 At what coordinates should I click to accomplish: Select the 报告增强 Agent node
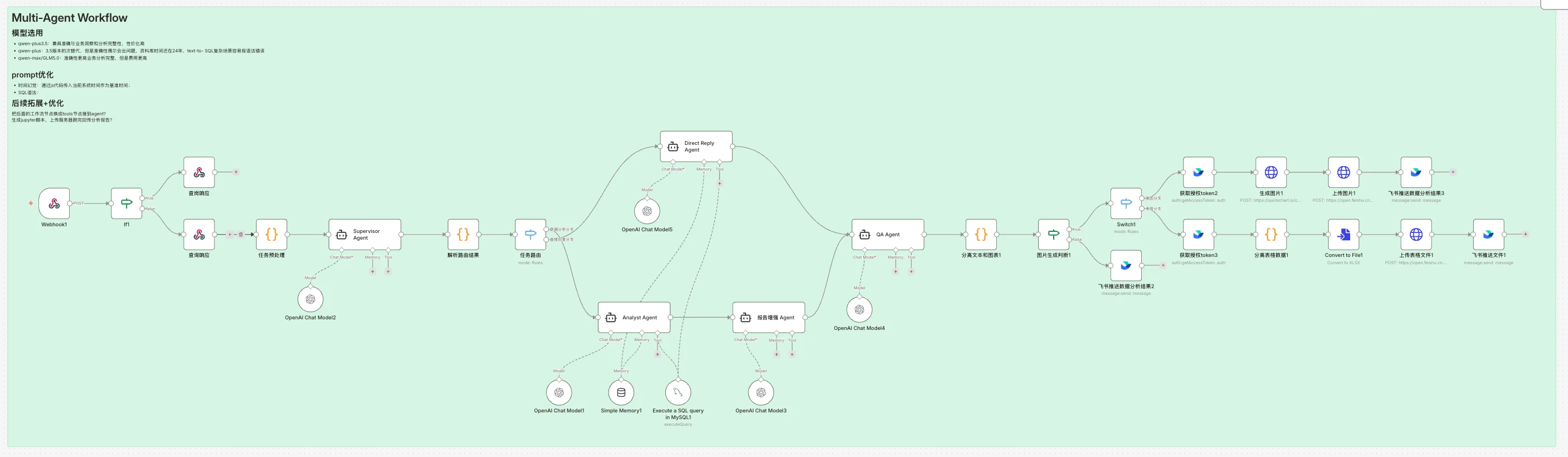coord(769,317)
